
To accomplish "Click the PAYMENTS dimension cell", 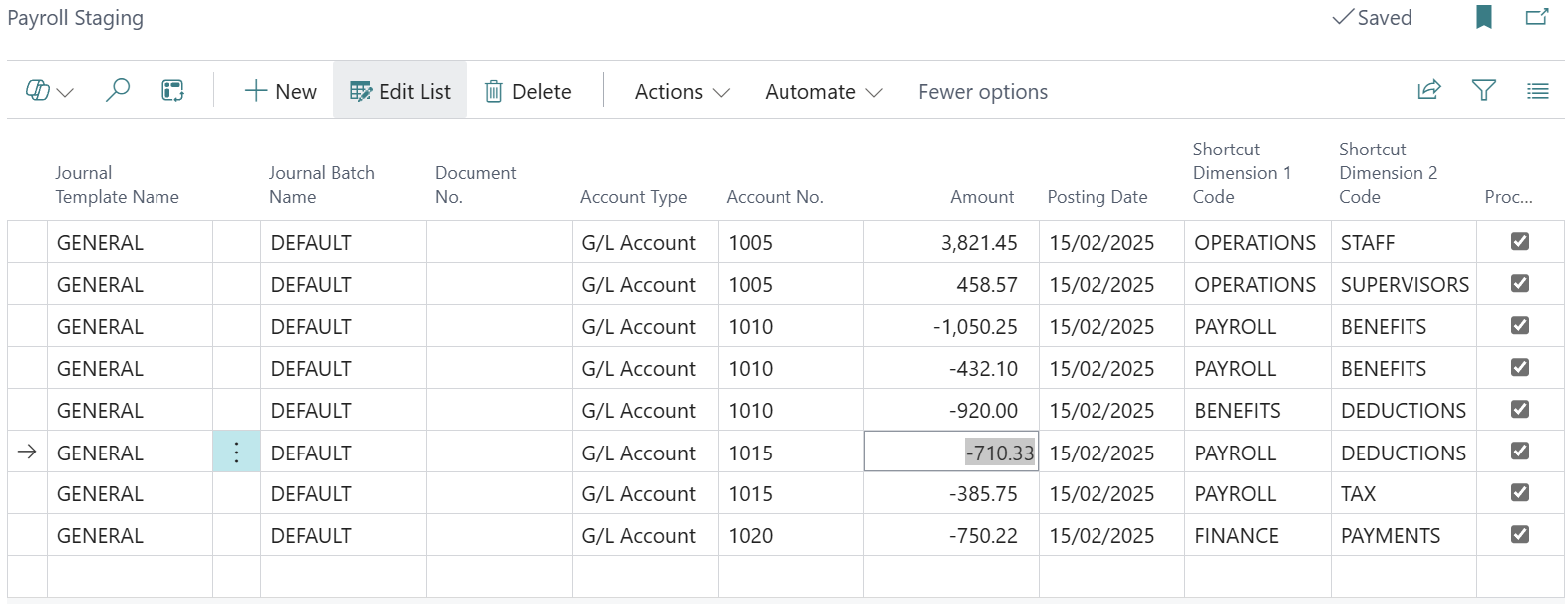I will [x=1404, y=535].
